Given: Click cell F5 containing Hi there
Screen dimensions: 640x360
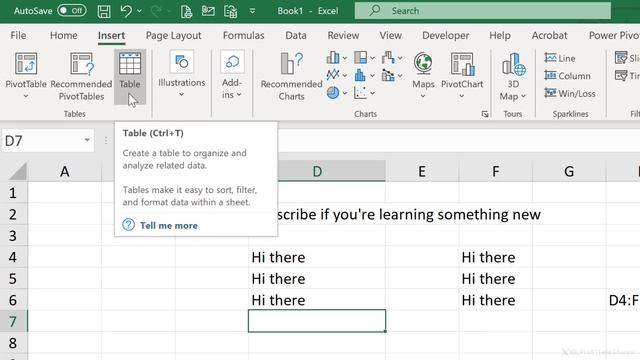Looking at the screenshot, I should coord(496,279).
